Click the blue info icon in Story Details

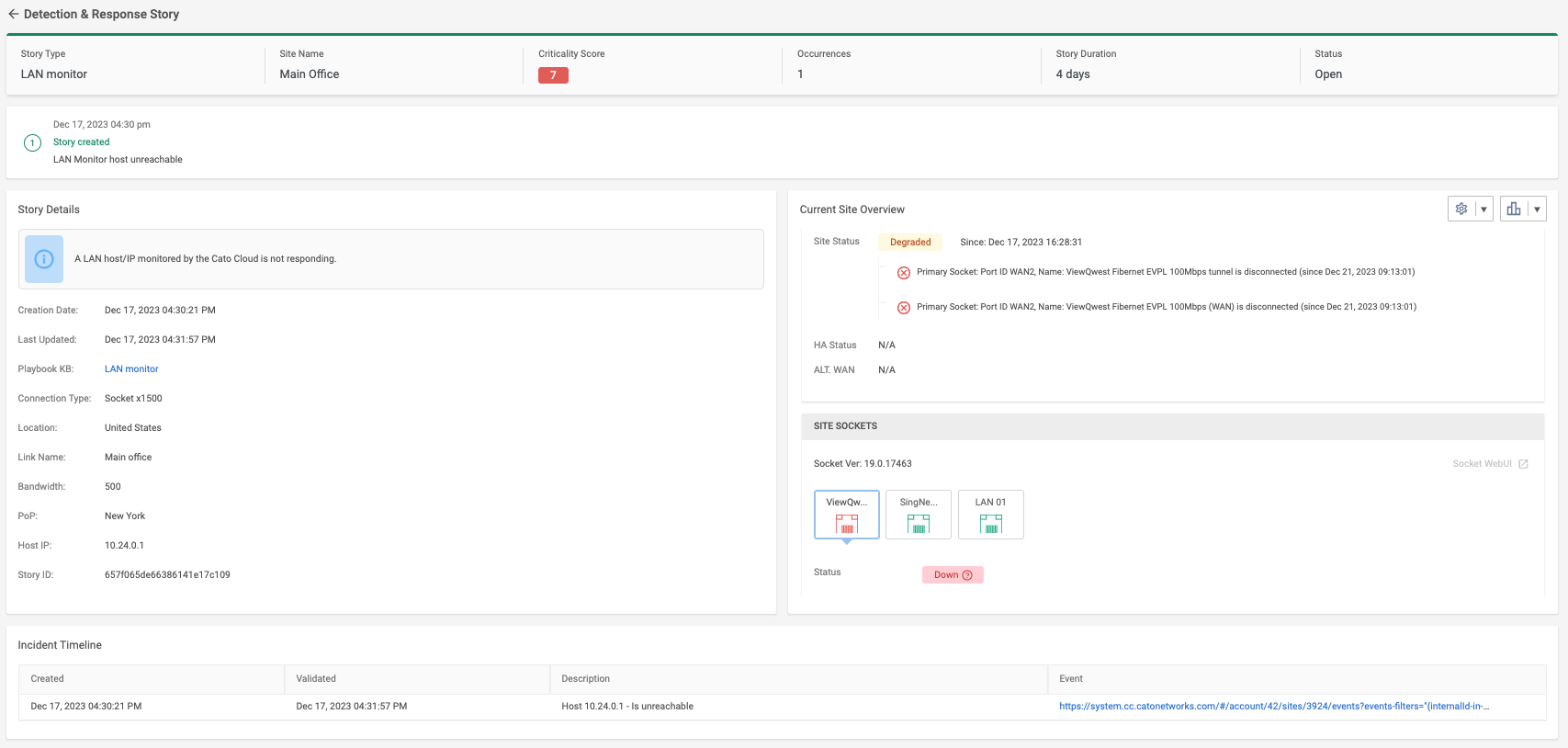click(x=44, y=259)
